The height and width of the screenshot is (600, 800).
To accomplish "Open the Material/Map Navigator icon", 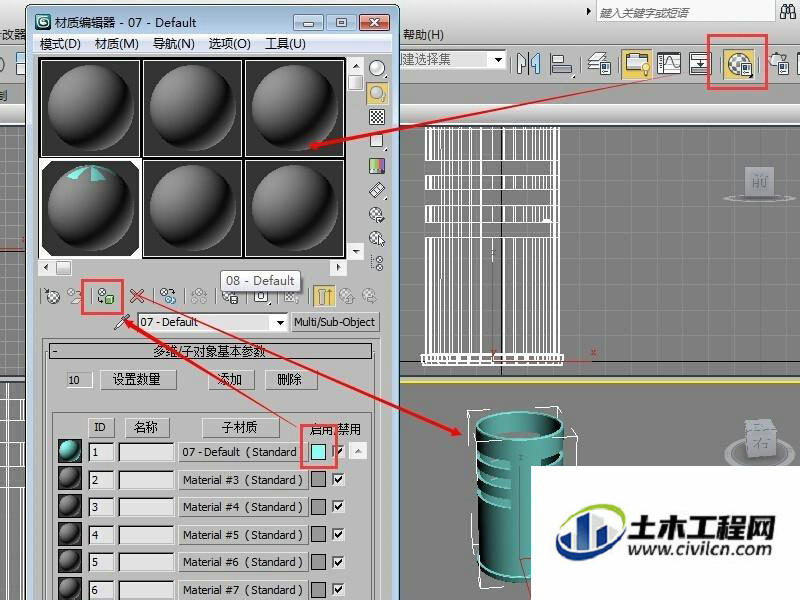I will [377, 263].
